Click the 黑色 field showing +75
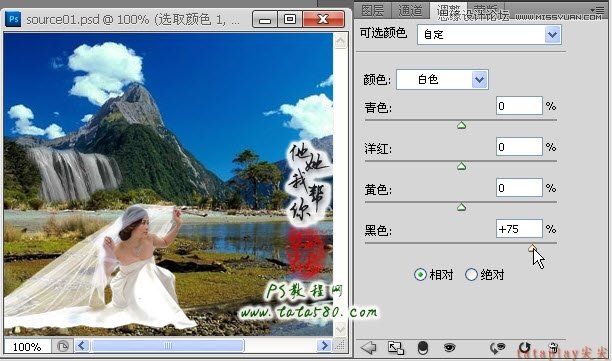Image resolution: width=612 pixels, height=361 pixels. pos(519,229)
